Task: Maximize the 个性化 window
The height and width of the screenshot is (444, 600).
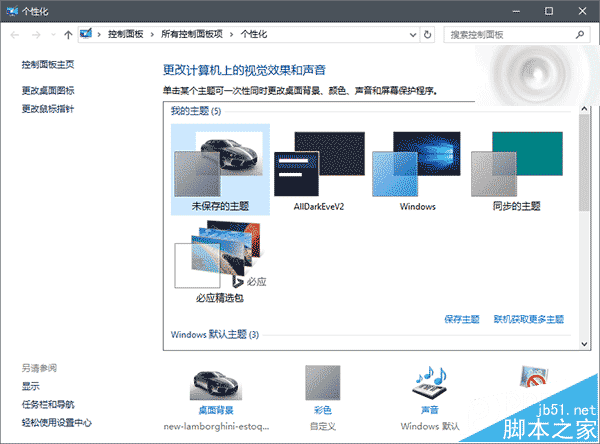Action: pyautogui.click(x=549, y=11)
